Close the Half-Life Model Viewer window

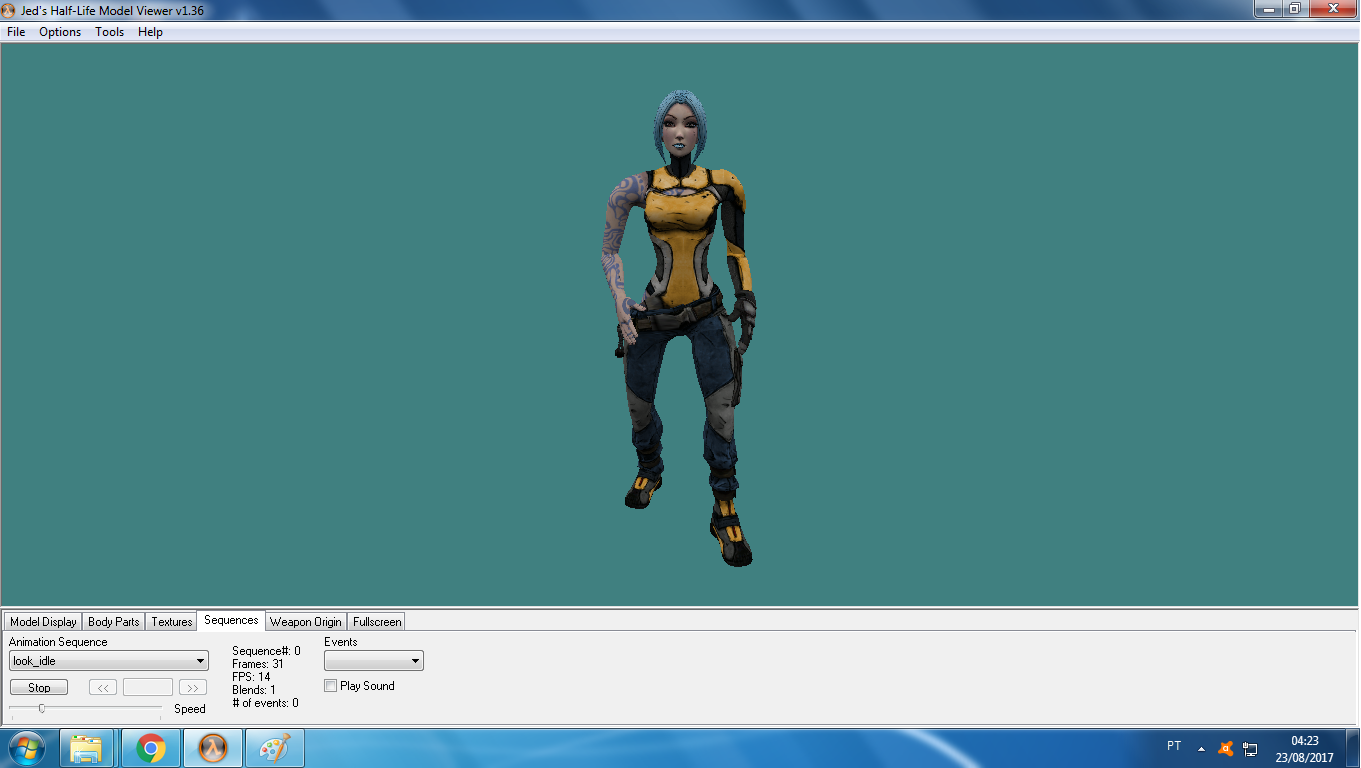[x=1332, y=9]
